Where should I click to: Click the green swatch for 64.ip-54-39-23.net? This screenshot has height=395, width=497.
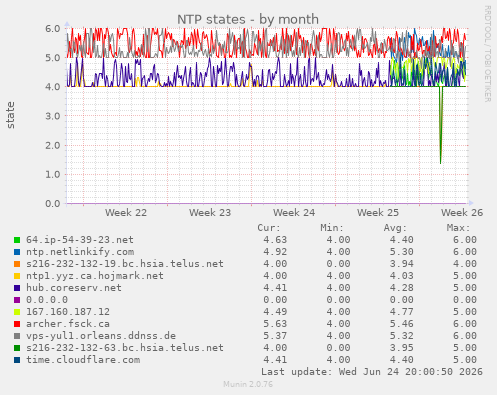17,240
